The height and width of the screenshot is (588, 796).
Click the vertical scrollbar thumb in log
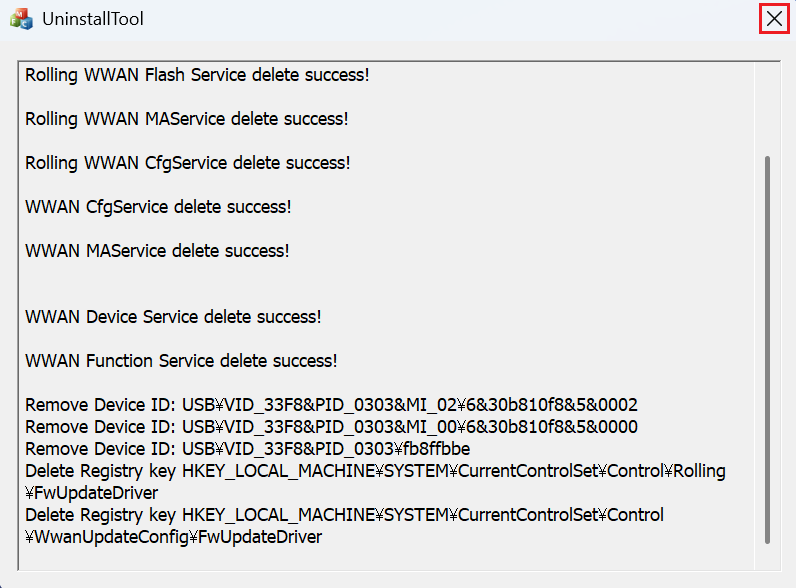click(767, 350)
